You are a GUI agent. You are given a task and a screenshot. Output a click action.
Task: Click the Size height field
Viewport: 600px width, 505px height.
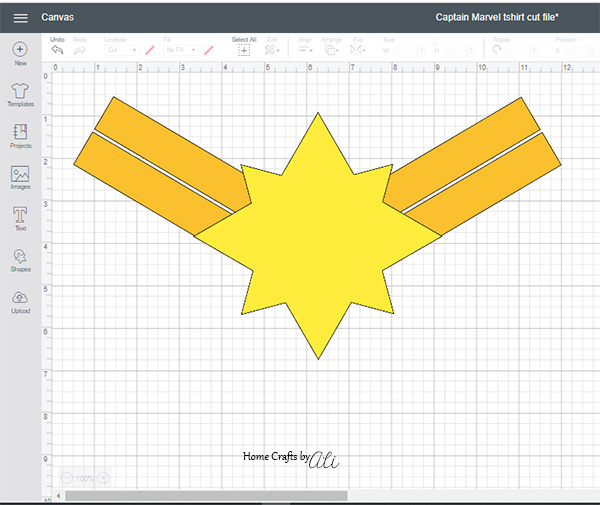coord(455,50)
